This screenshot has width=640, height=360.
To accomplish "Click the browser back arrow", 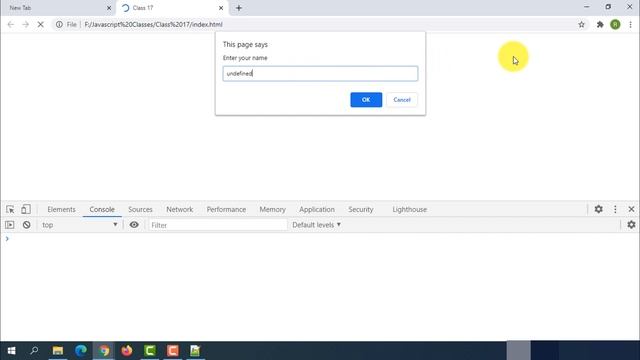I will (x=11, y=24).
